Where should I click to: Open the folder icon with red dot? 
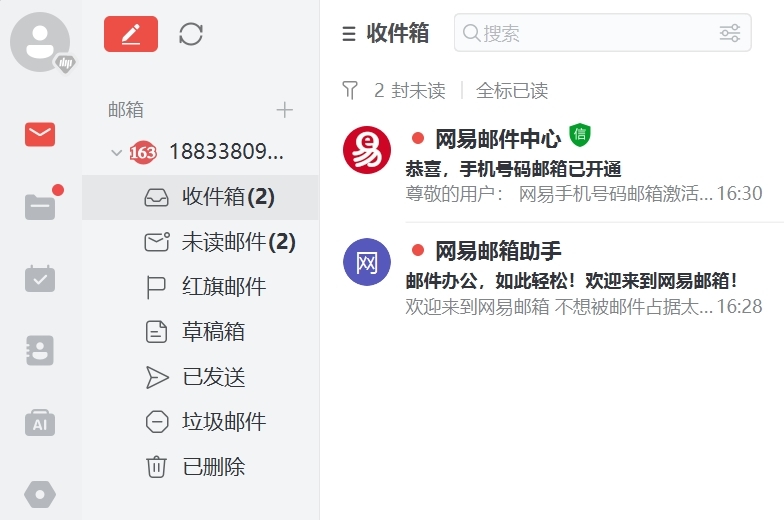coord(41,205)
